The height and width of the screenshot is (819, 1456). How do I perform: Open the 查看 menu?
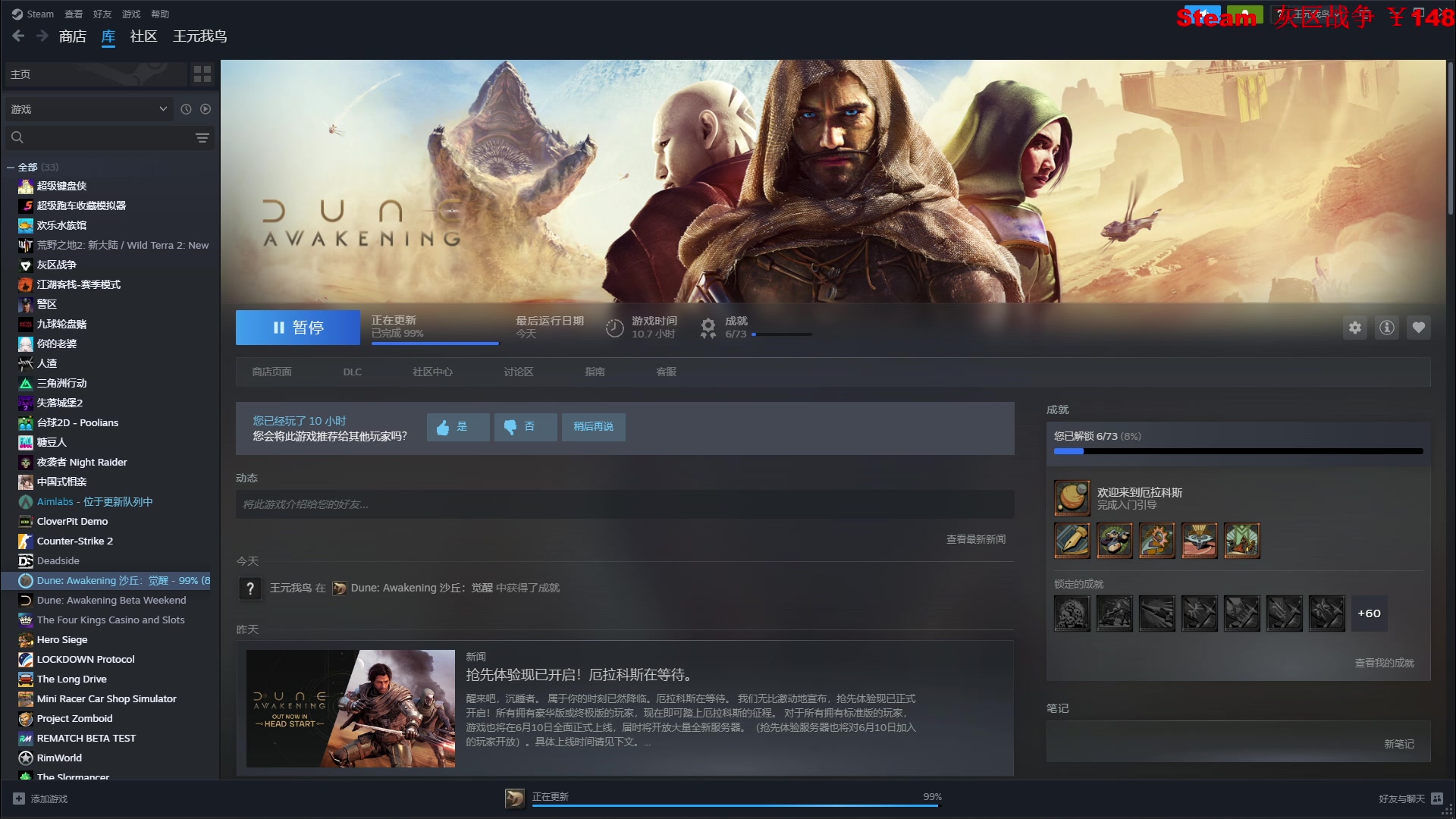pos(74,14)
